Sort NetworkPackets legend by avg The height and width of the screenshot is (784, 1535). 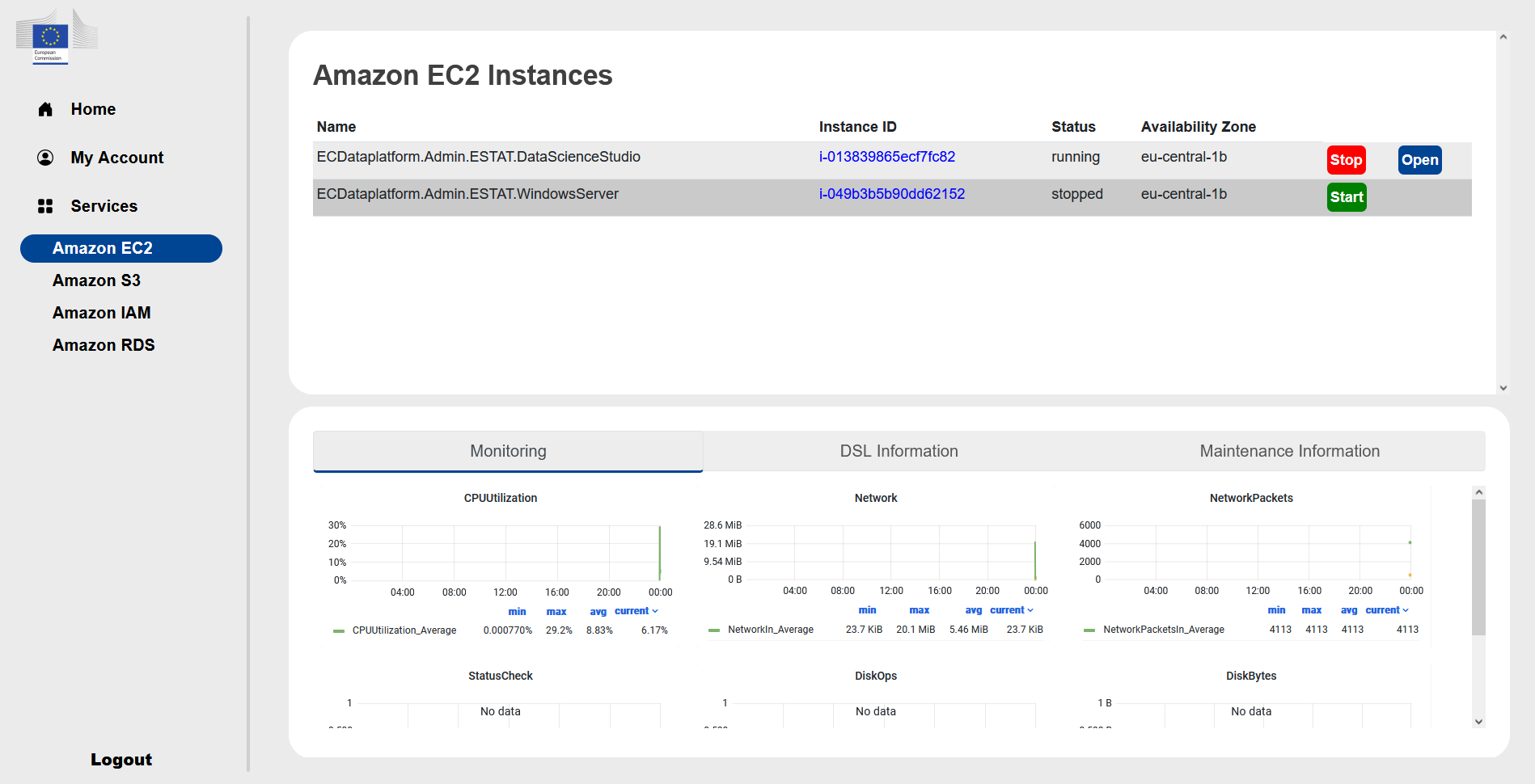click(x=1349, y=610)
